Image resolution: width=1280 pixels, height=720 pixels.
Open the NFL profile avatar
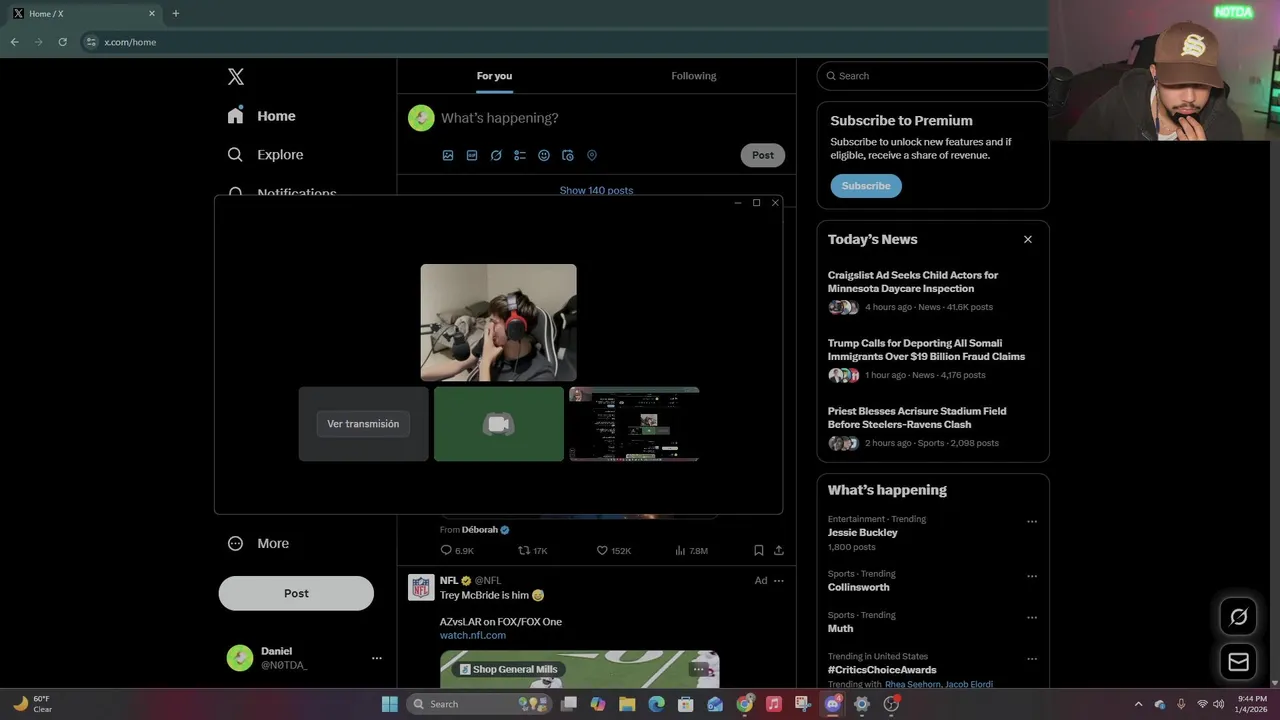pos(421,587)
